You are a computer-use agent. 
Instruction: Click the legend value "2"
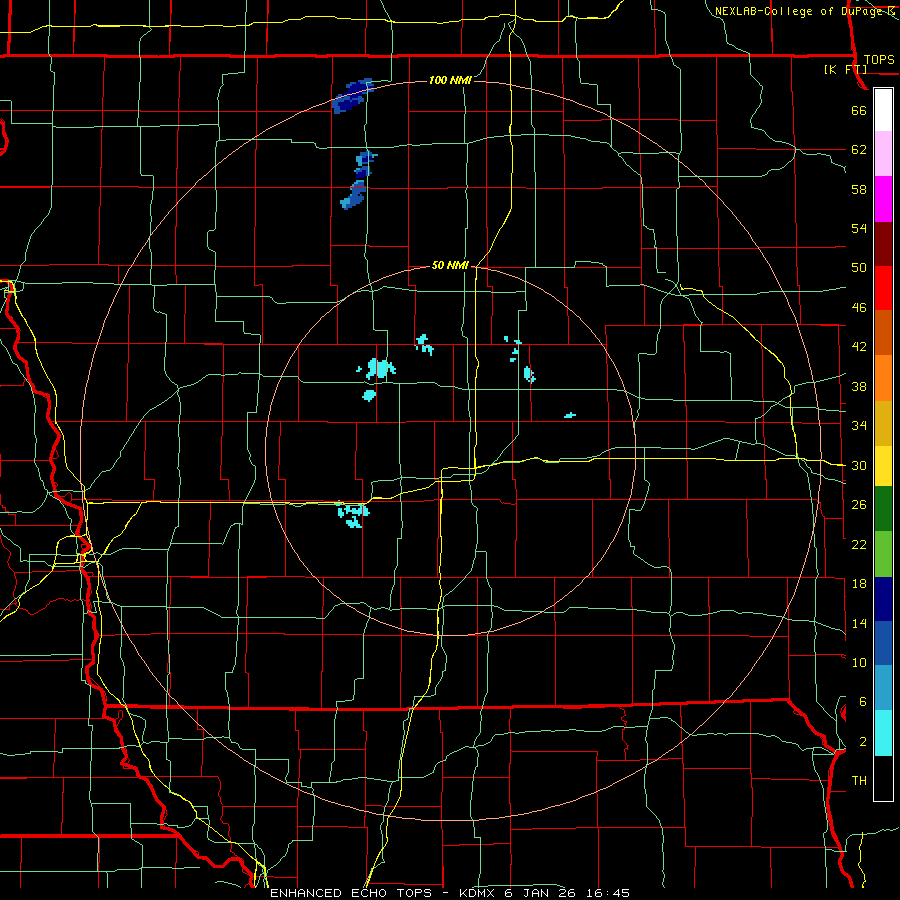point(862,742)
